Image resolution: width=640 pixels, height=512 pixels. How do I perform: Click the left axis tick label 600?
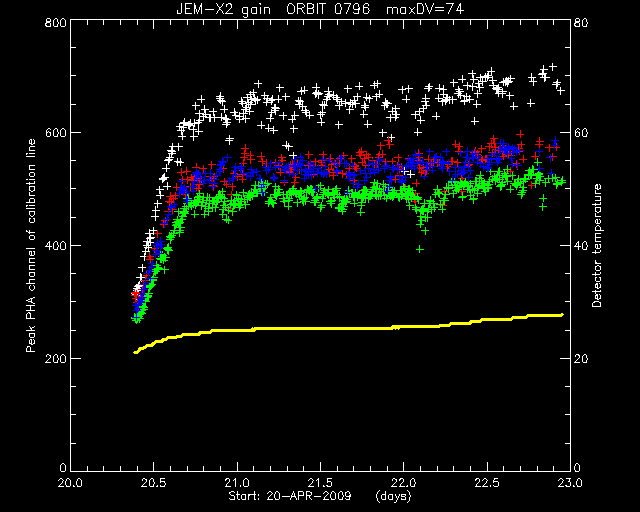55,133
